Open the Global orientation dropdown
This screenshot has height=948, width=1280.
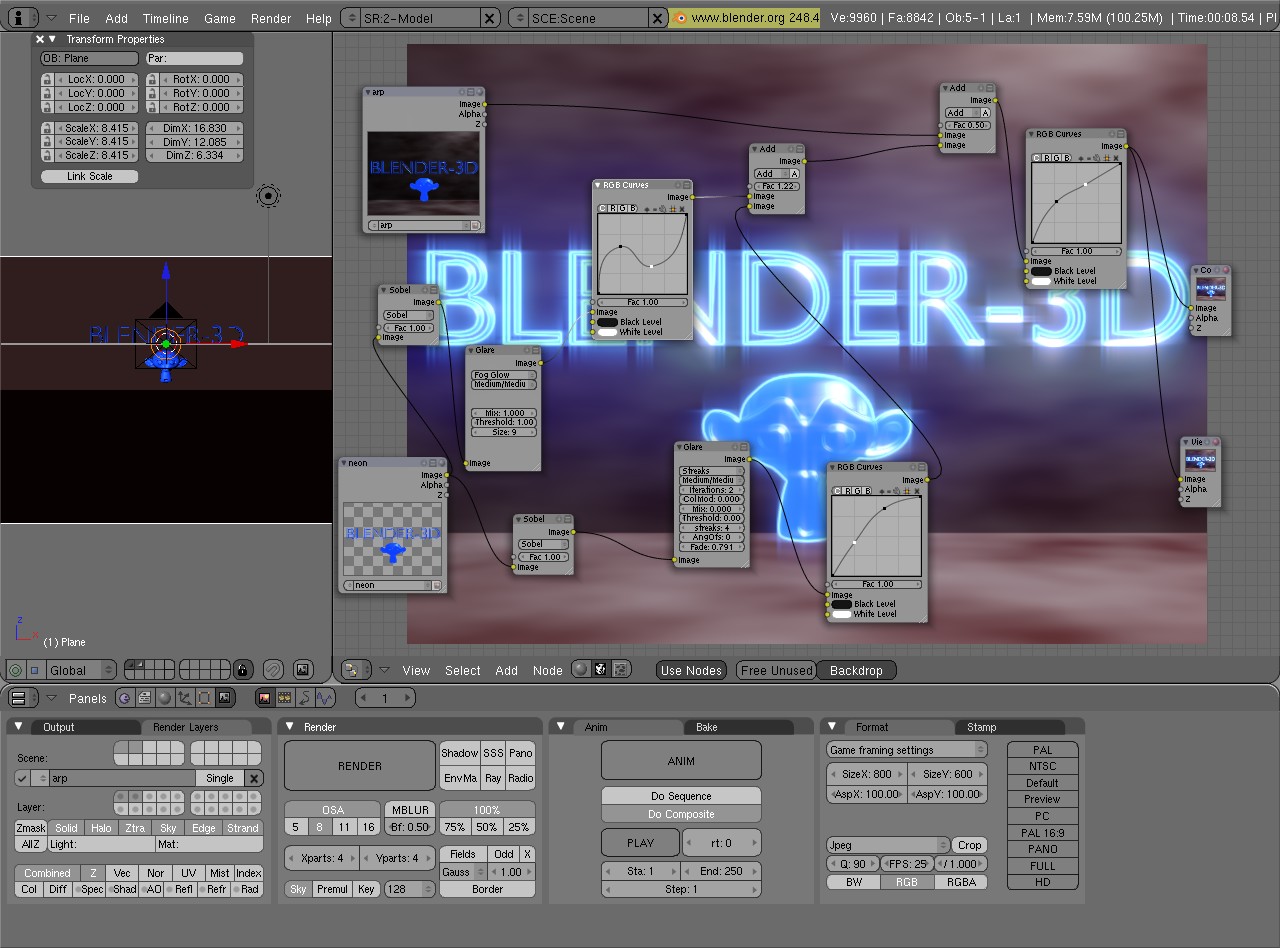click(x=81, y=669)
